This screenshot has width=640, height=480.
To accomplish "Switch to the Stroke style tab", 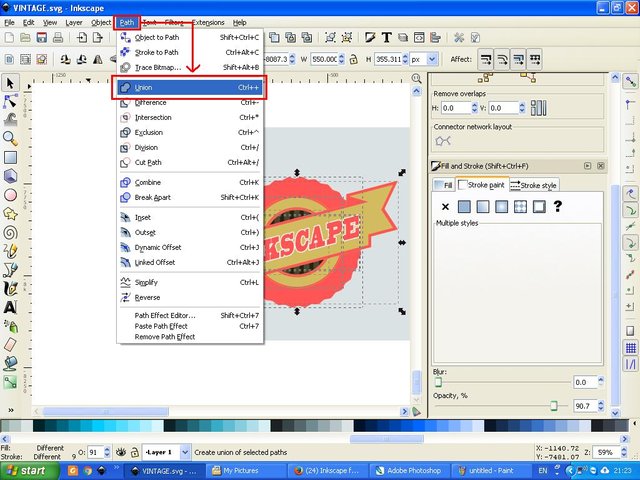I will click(534, 185).
